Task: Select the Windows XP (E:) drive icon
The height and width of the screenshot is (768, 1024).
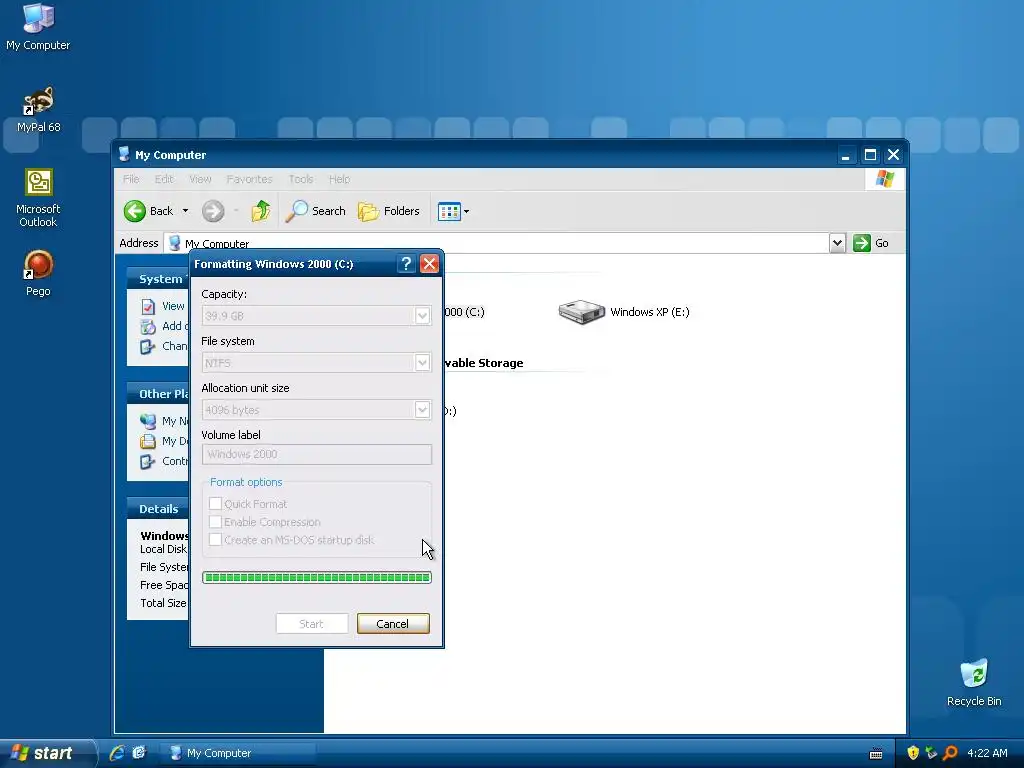Action: (581, 312)
